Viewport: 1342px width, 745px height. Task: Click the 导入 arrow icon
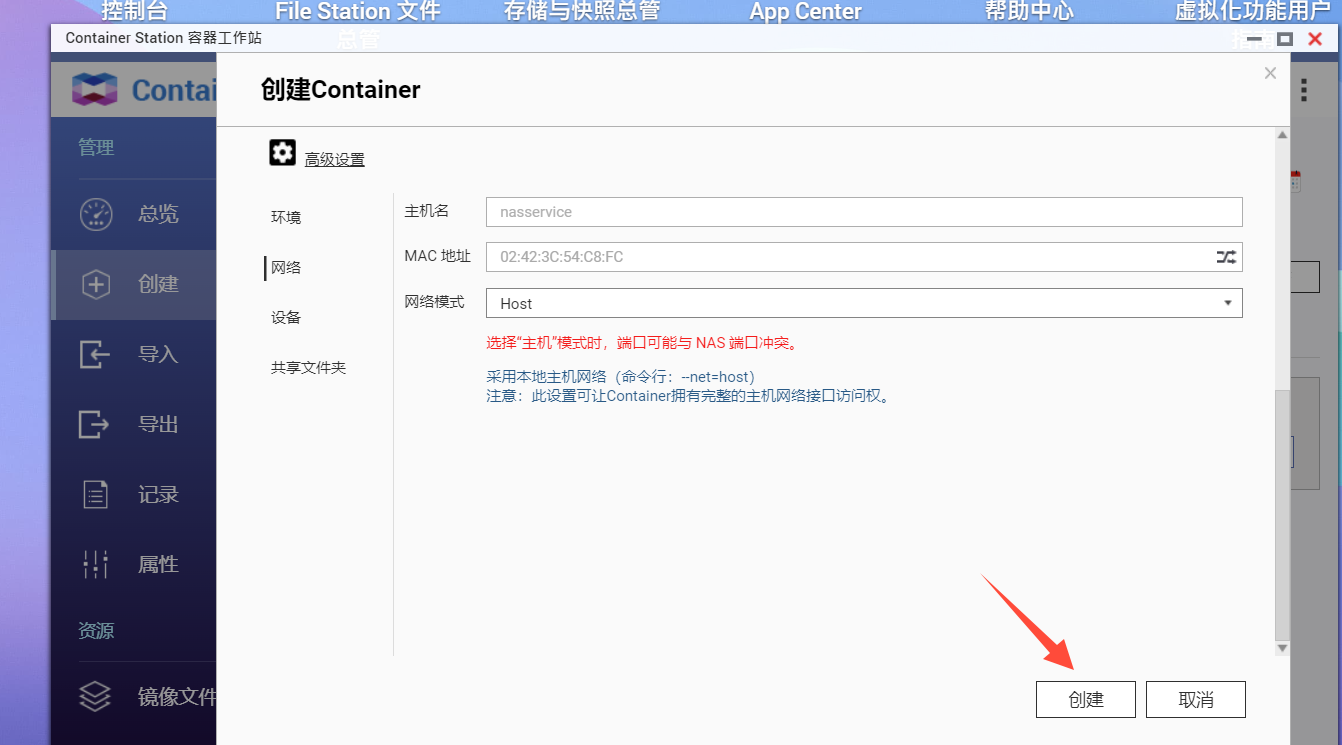pos(95,354)
